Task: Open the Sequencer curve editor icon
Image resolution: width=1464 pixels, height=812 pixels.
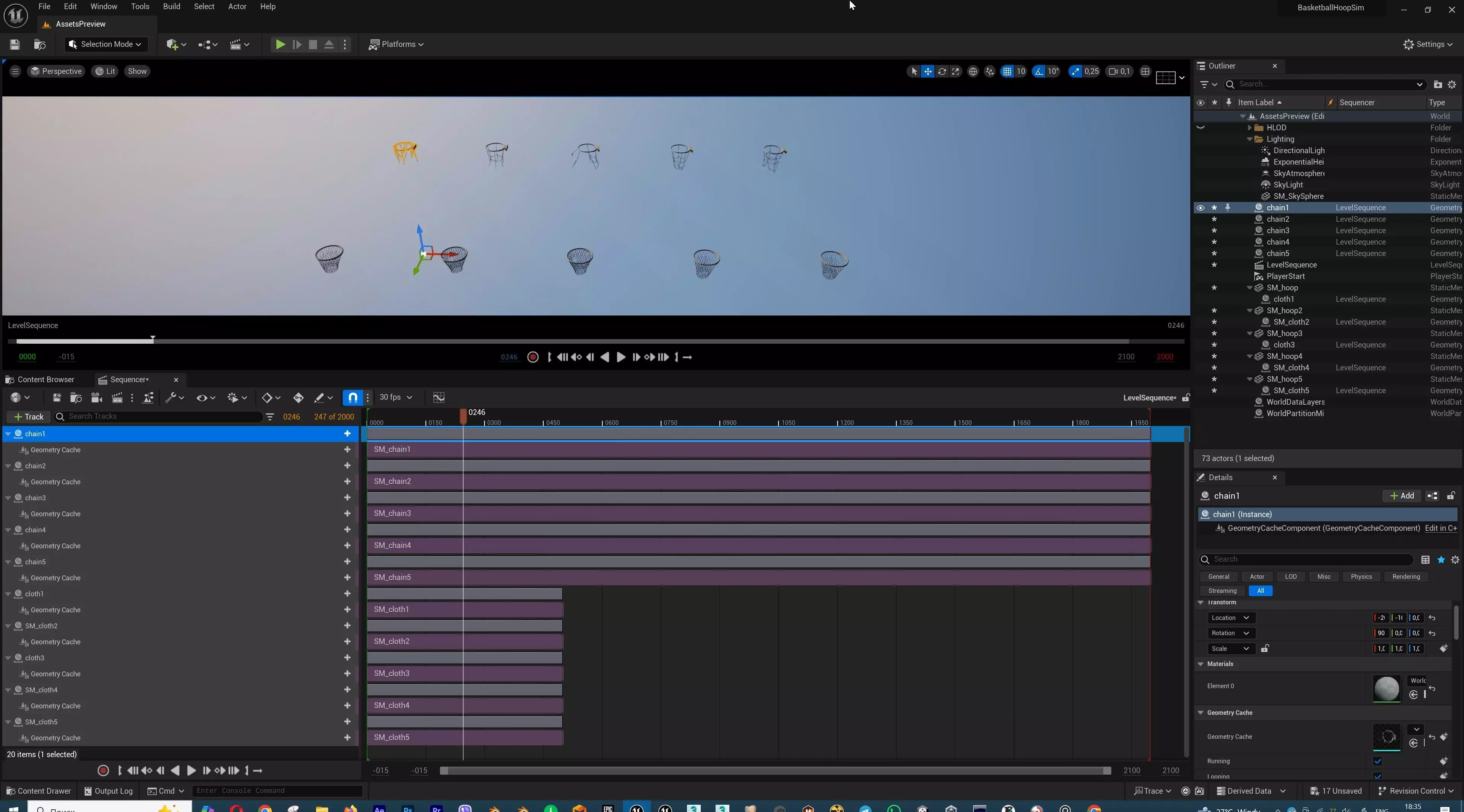Action: click(439, 397)
